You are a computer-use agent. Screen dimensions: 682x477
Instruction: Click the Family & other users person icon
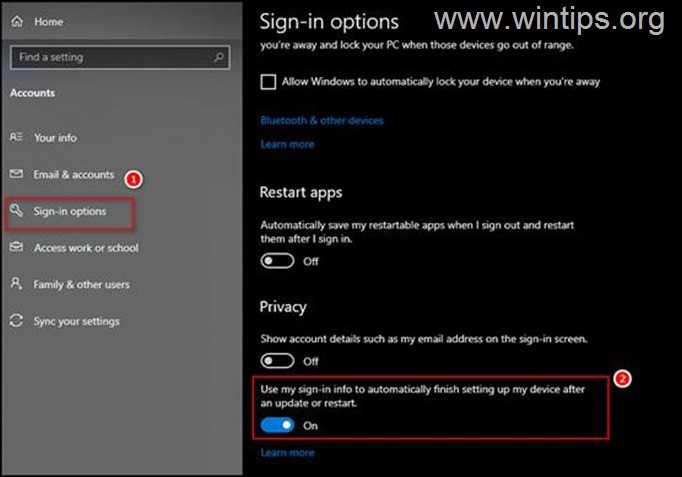point(16,284)
